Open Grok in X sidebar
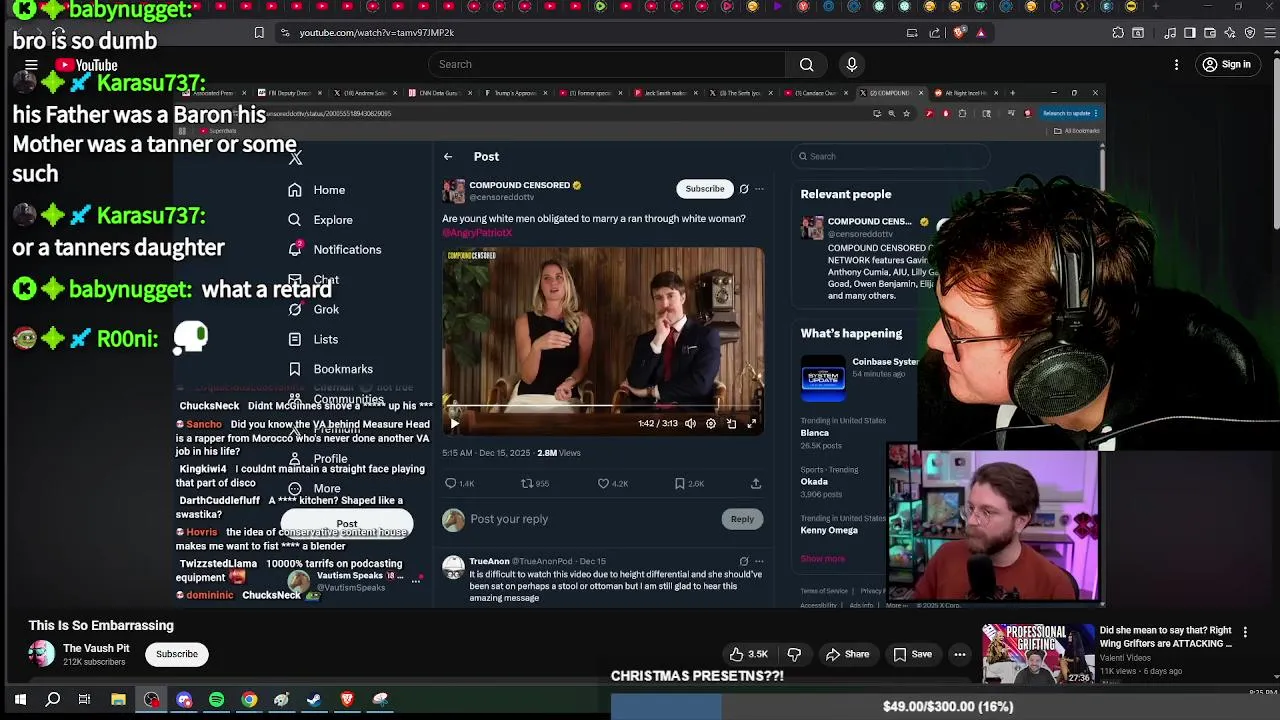 (314, 310)
